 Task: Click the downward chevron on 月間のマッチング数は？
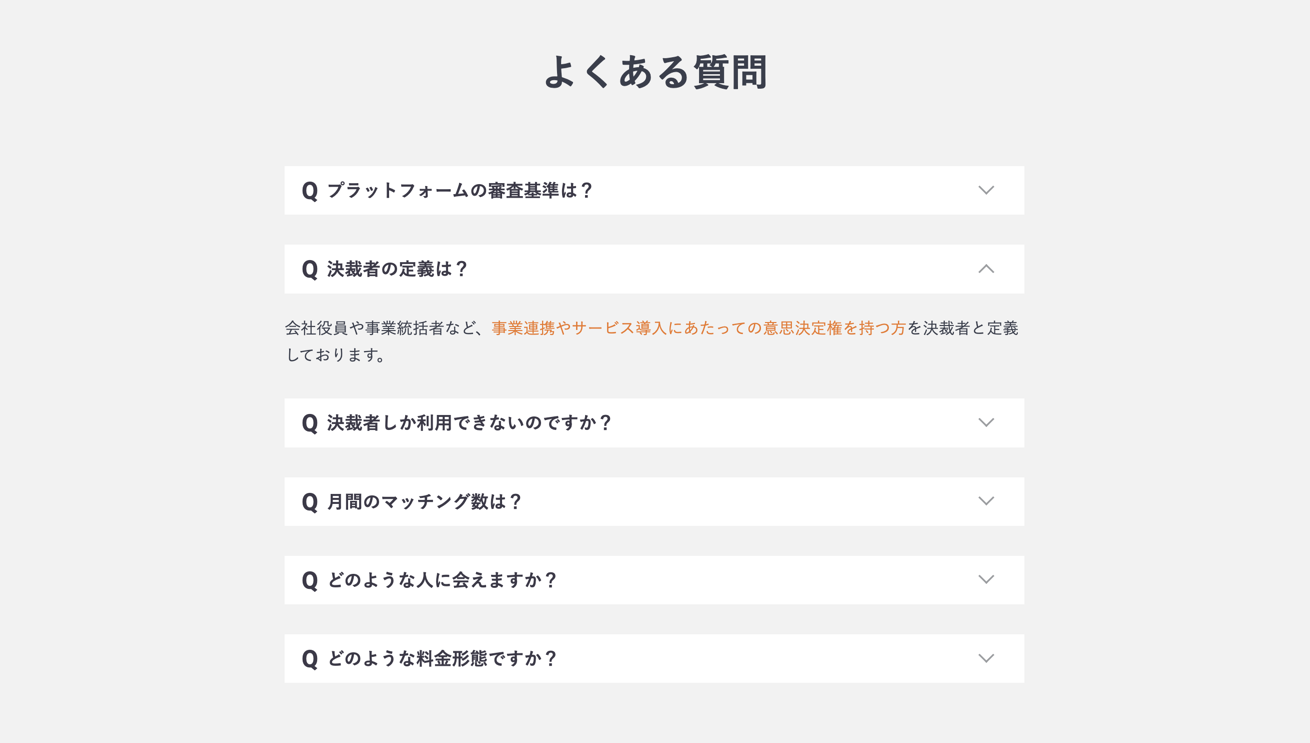986,501
